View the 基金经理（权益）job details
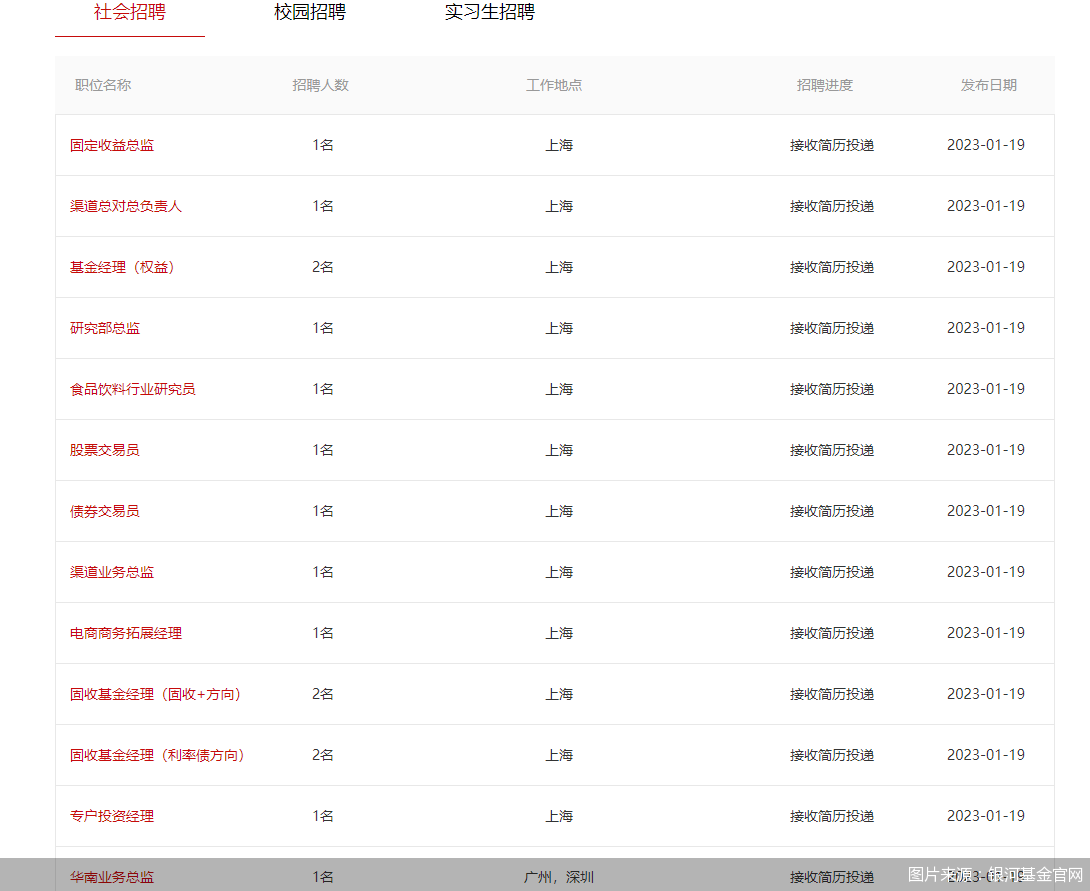 coord(123,267)
